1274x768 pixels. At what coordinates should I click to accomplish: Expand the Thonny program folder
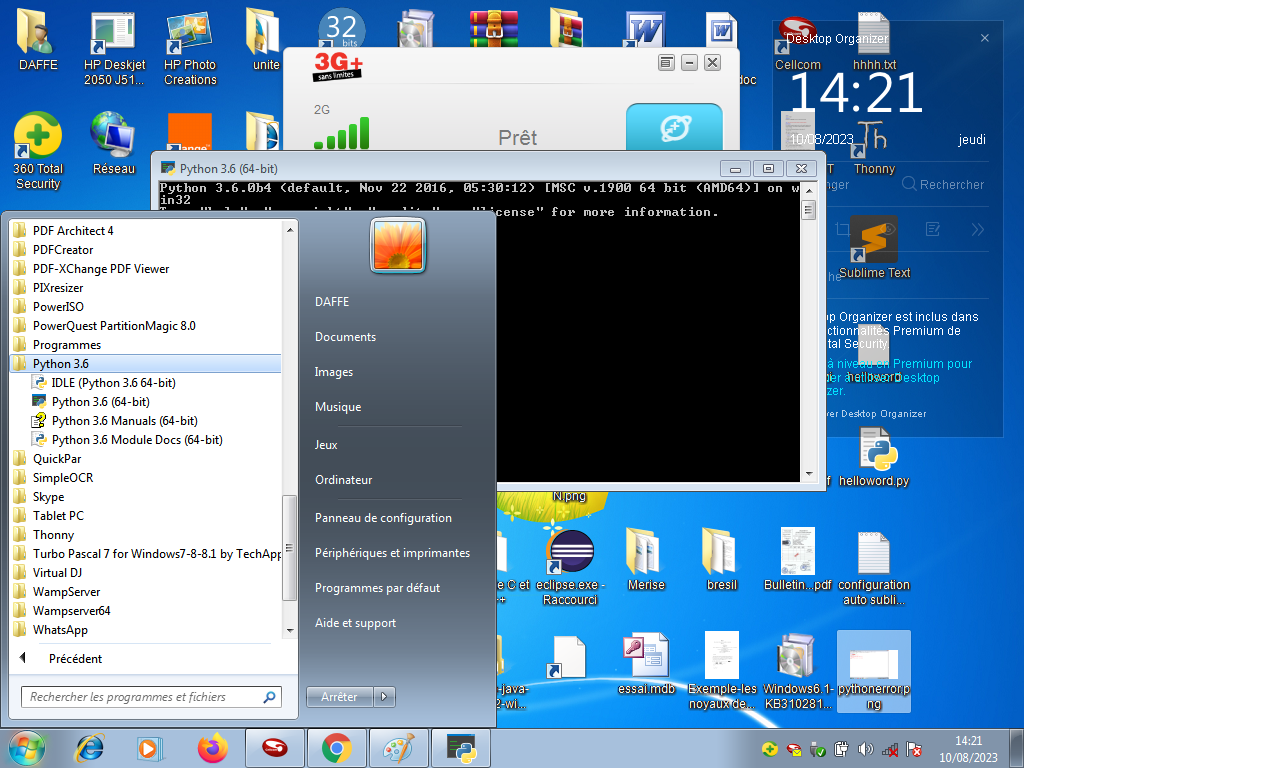tap(53, 535)
